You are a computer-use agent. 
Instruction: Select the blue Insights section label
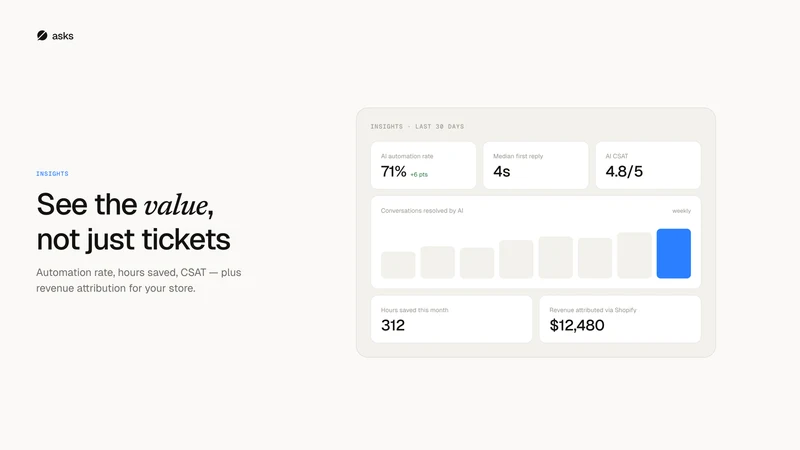[52, 173]
